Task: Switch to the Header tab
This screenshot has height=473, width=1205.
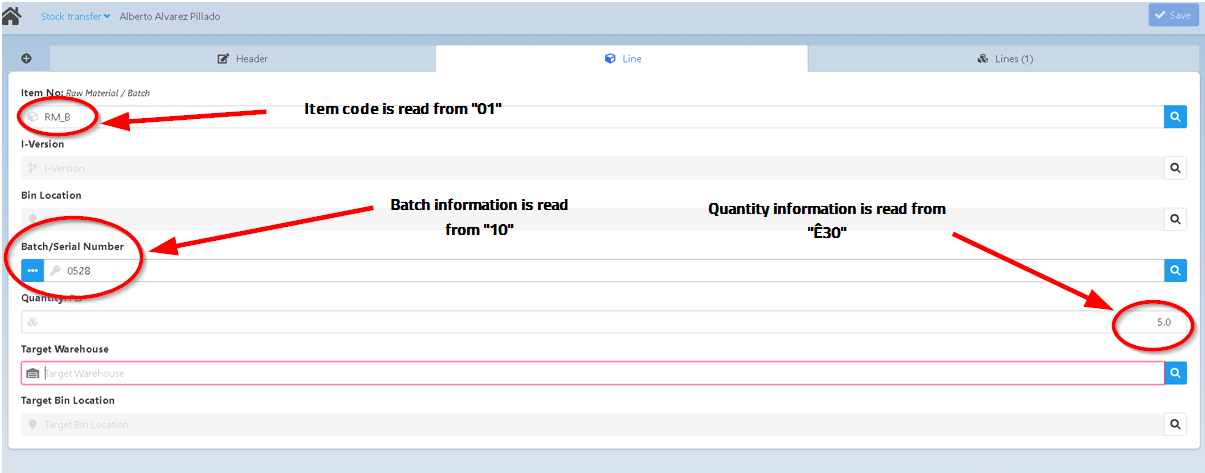Action: click(243, 59)
